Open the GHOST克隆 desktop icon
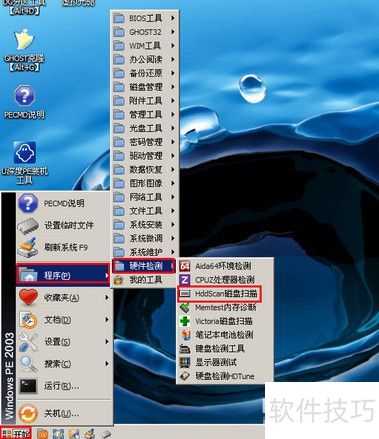379x439 pixels. click(24, 50)
